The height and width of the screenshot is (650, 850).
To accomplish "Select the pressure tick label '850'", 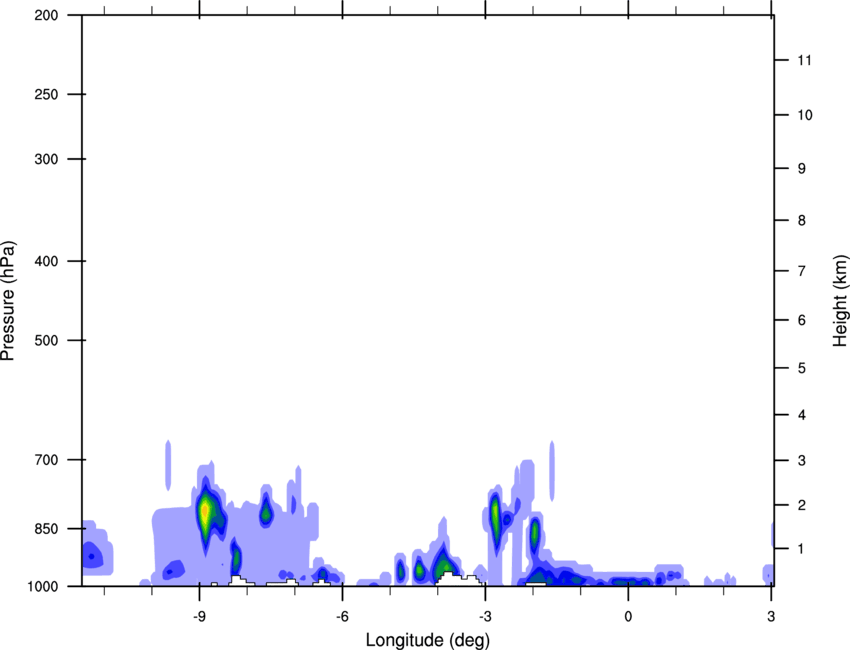I will pyautogui.click(x=46, y=529).
